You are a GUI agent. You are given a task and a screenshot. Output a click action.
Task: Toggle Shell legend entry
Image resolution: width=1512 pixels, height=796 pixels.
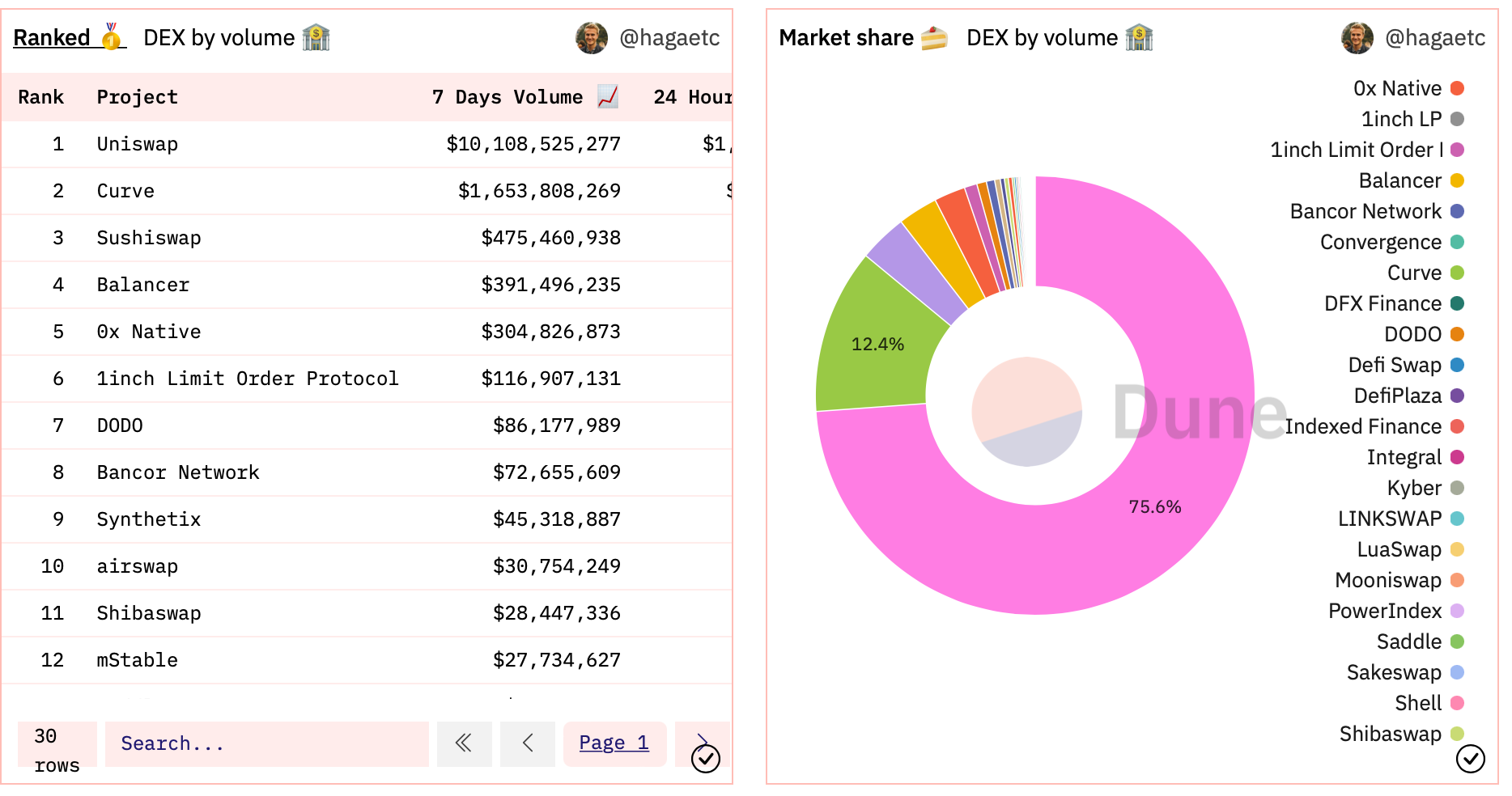click(x=1429, y=703)
